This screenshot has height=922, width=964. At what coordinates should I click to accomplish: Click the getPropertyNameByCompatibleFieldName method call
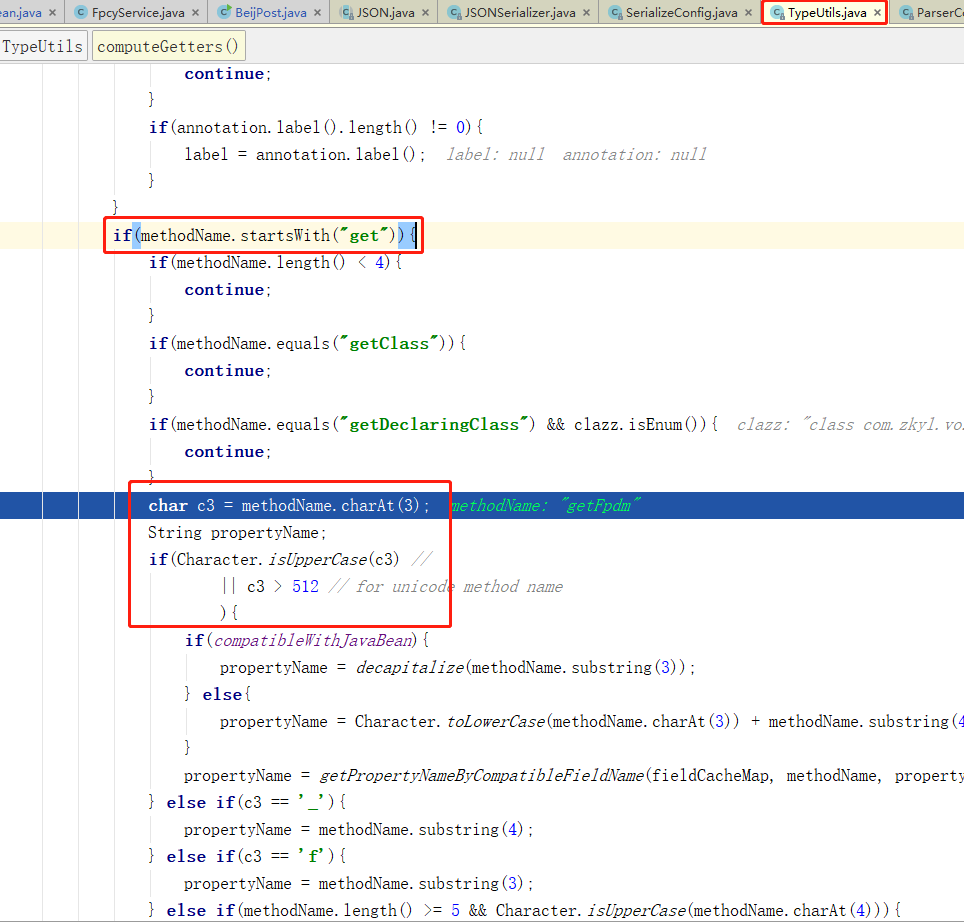(481, 775)
